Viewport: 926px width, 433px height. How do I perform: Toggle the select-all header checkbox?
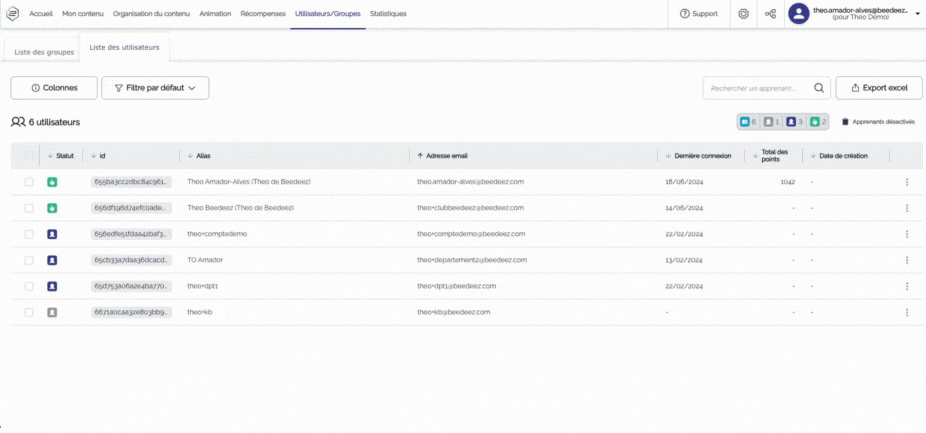pyautogui.click(x=29, y=156)
